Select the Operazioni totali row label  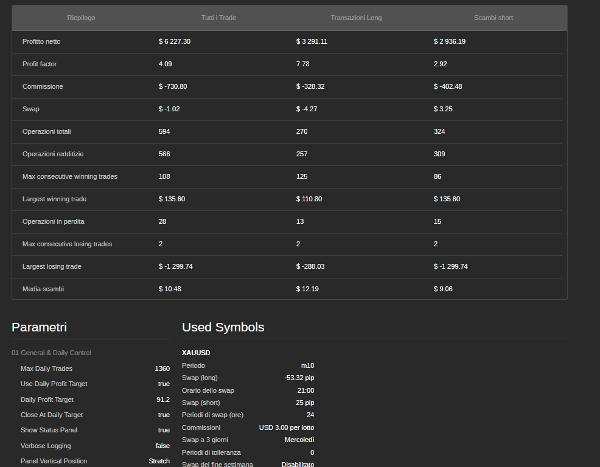click(x=47, y=131)
